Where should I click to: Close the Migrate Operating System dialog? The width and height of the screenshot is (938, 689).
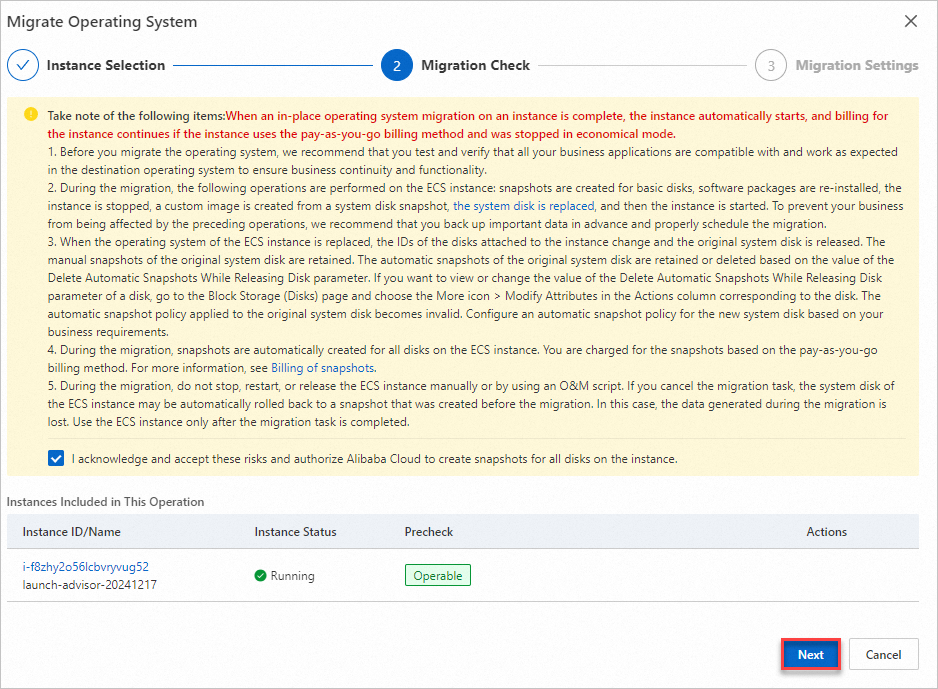910,22
